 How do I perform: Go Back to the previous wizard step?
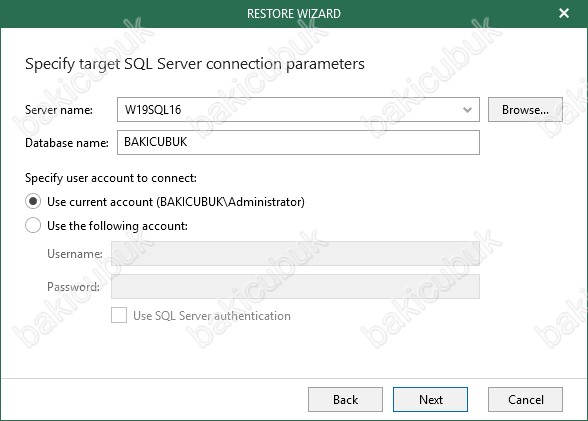coord(345,399)
